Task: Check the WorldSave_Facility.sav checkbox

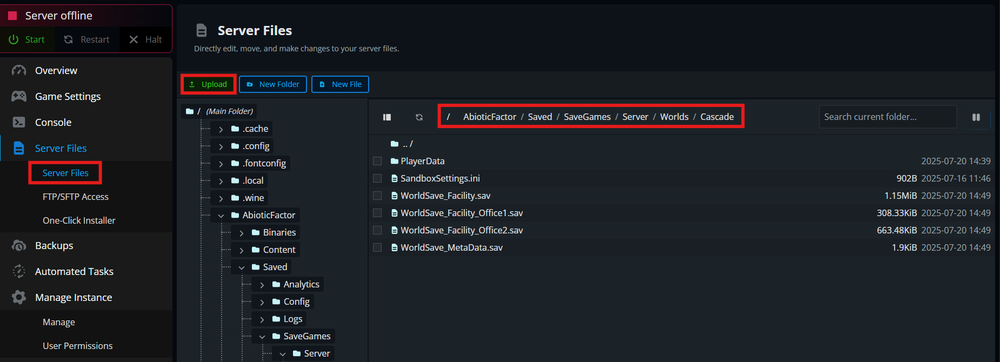Action: coord(378,196)
